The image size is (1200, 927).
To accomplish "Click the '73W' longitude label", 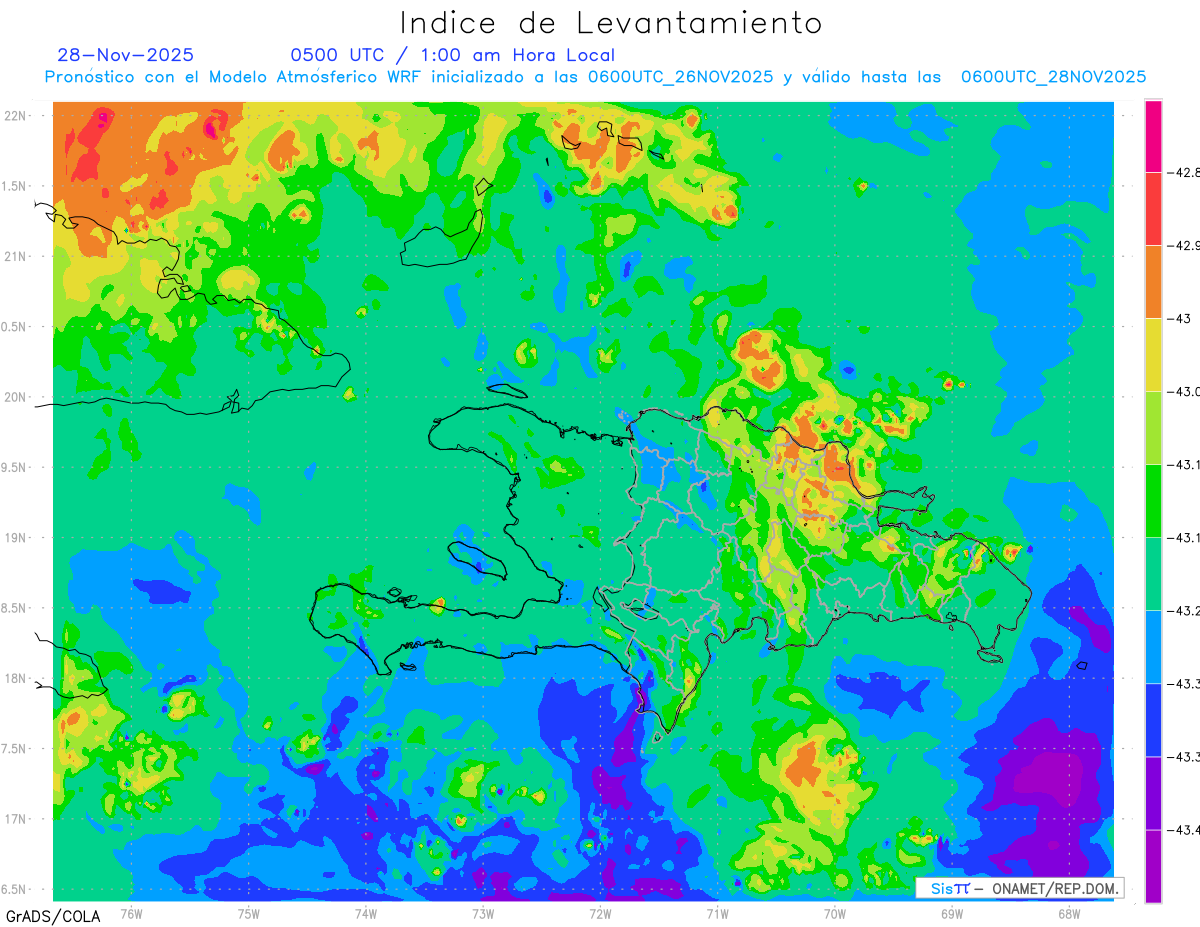I will [483, 913].
